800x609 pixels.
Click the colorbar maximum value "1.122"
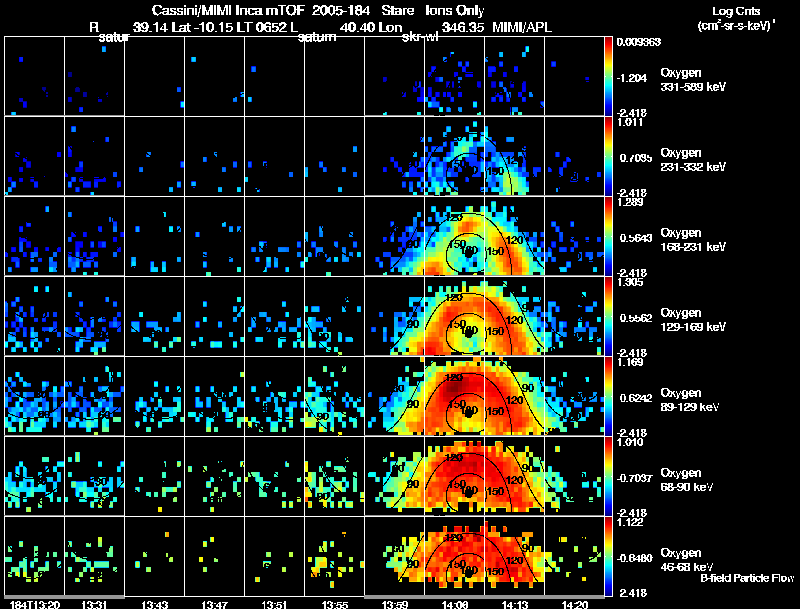[630, 522]
